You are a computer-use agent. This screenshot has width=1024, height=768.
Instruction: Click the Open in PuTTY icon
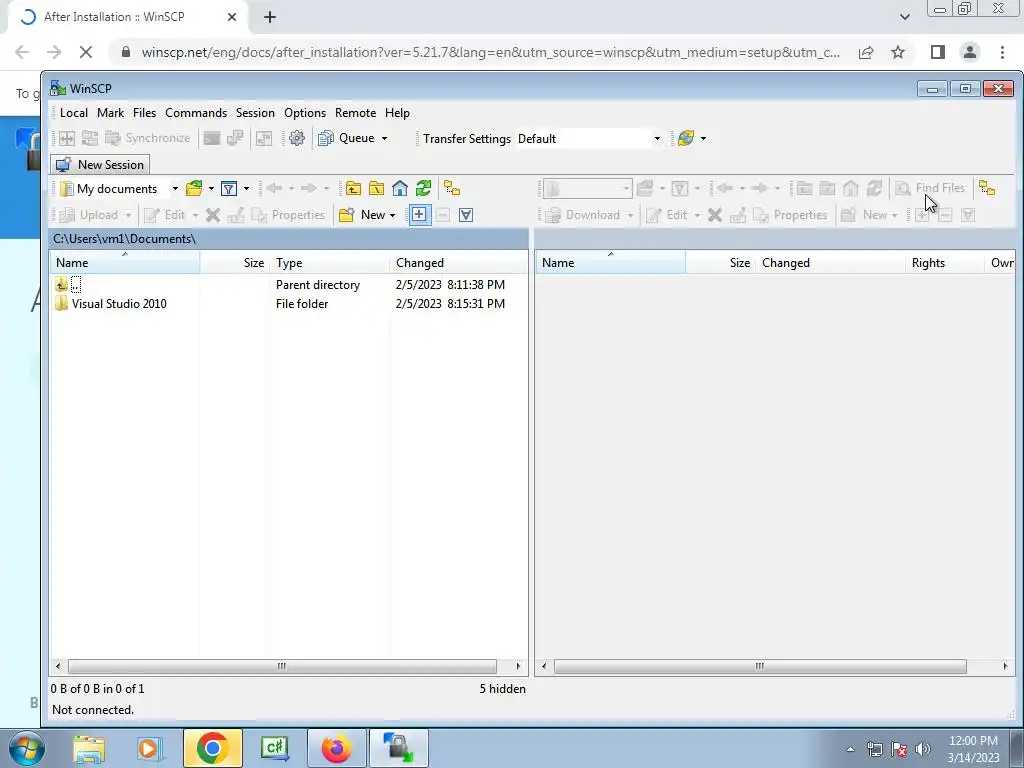(x=235, y=138)
